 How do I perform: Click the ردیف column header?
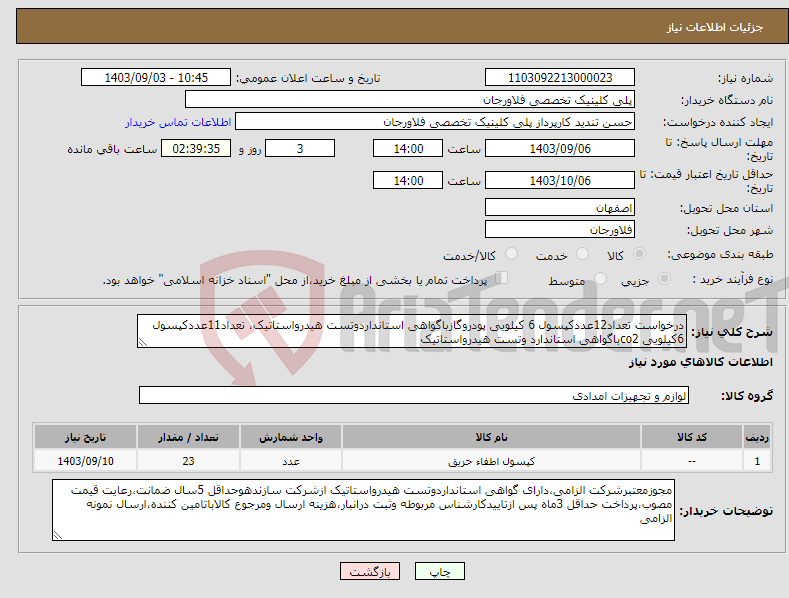[x=757, y=437]
